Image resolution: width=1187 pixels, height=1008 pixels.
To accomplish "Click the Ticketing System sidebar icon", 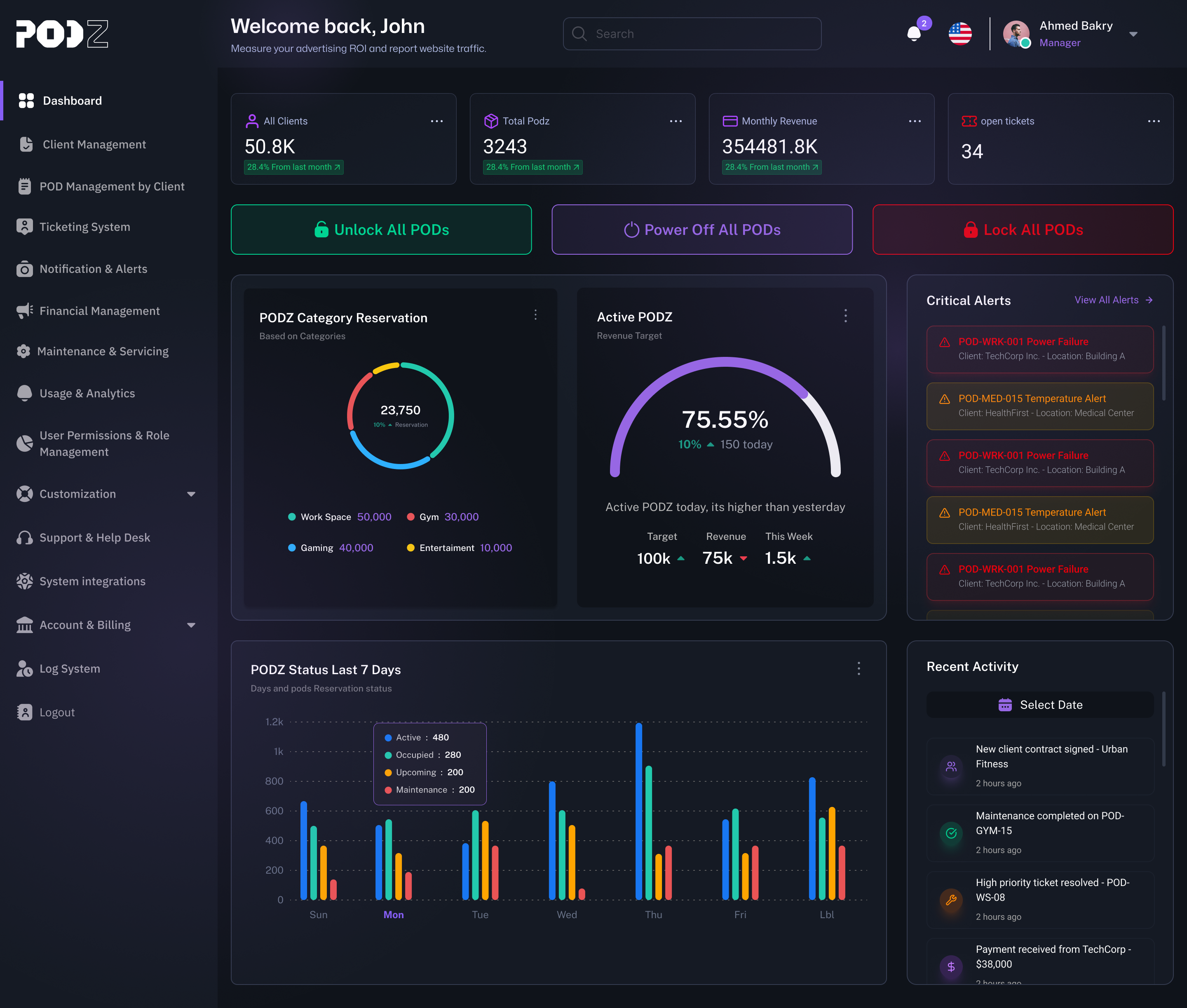I will coord(25,227).
